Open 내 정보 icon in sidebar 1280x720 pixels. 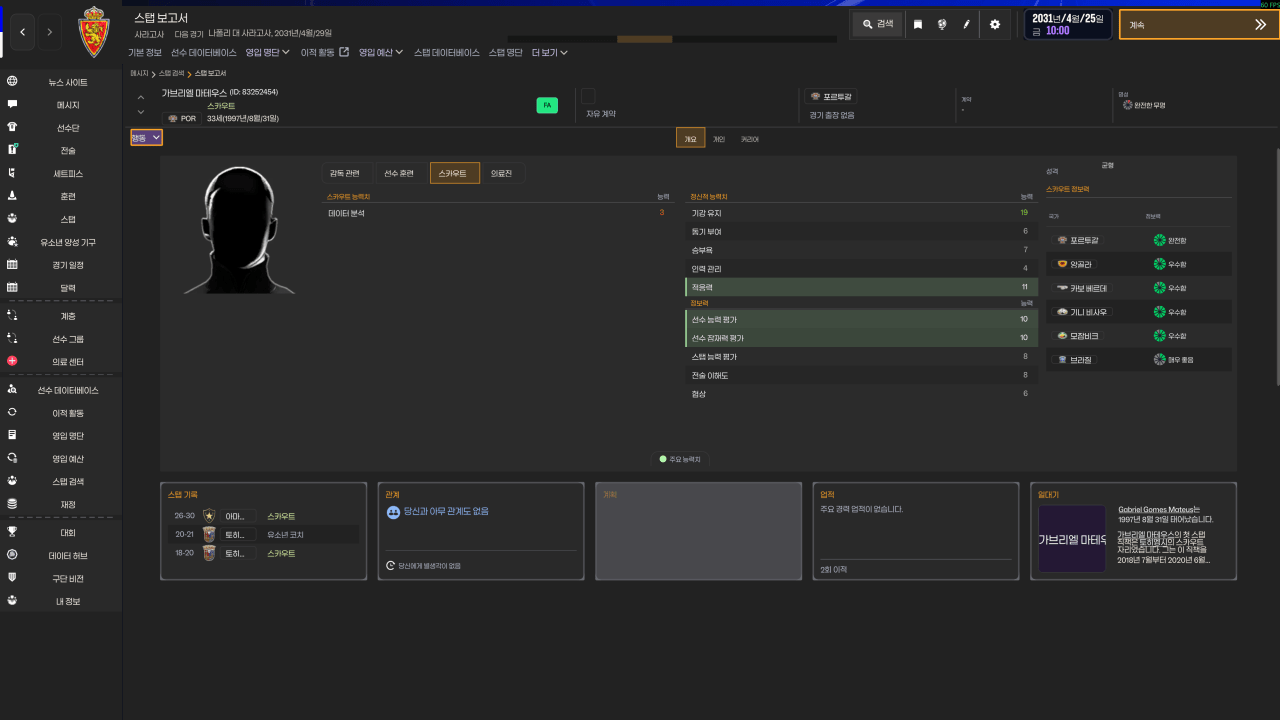pos(12,601)
